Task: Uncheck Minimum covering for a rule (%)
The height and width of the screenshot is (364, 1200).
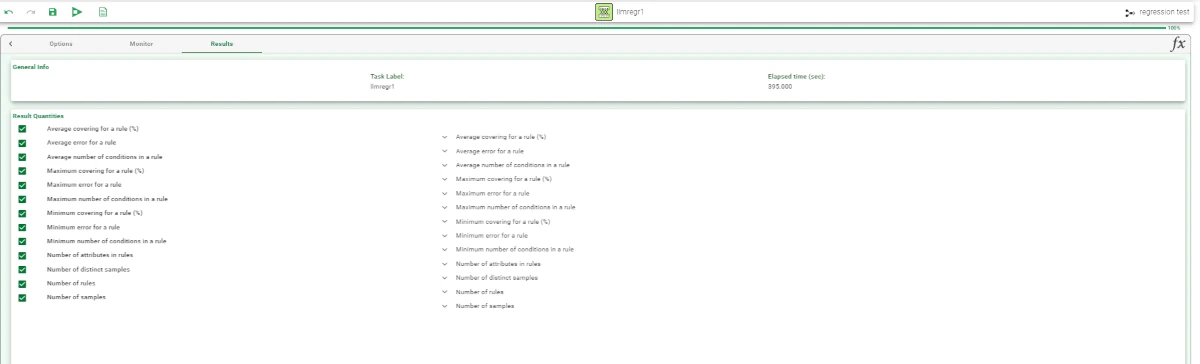Action: pyautogui.click(x=22, y=213)
